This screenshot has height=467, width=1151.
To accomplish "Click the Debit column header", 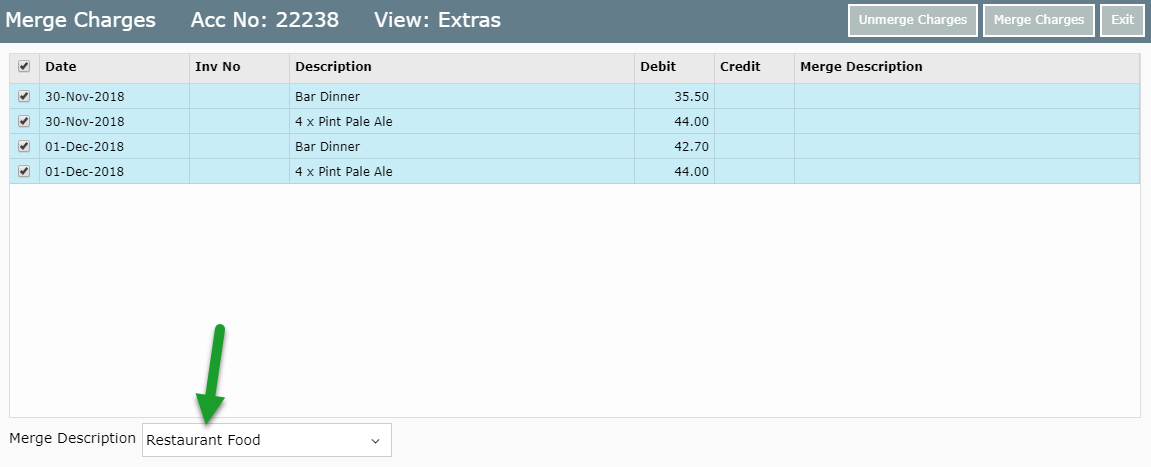I will point(658,67).
